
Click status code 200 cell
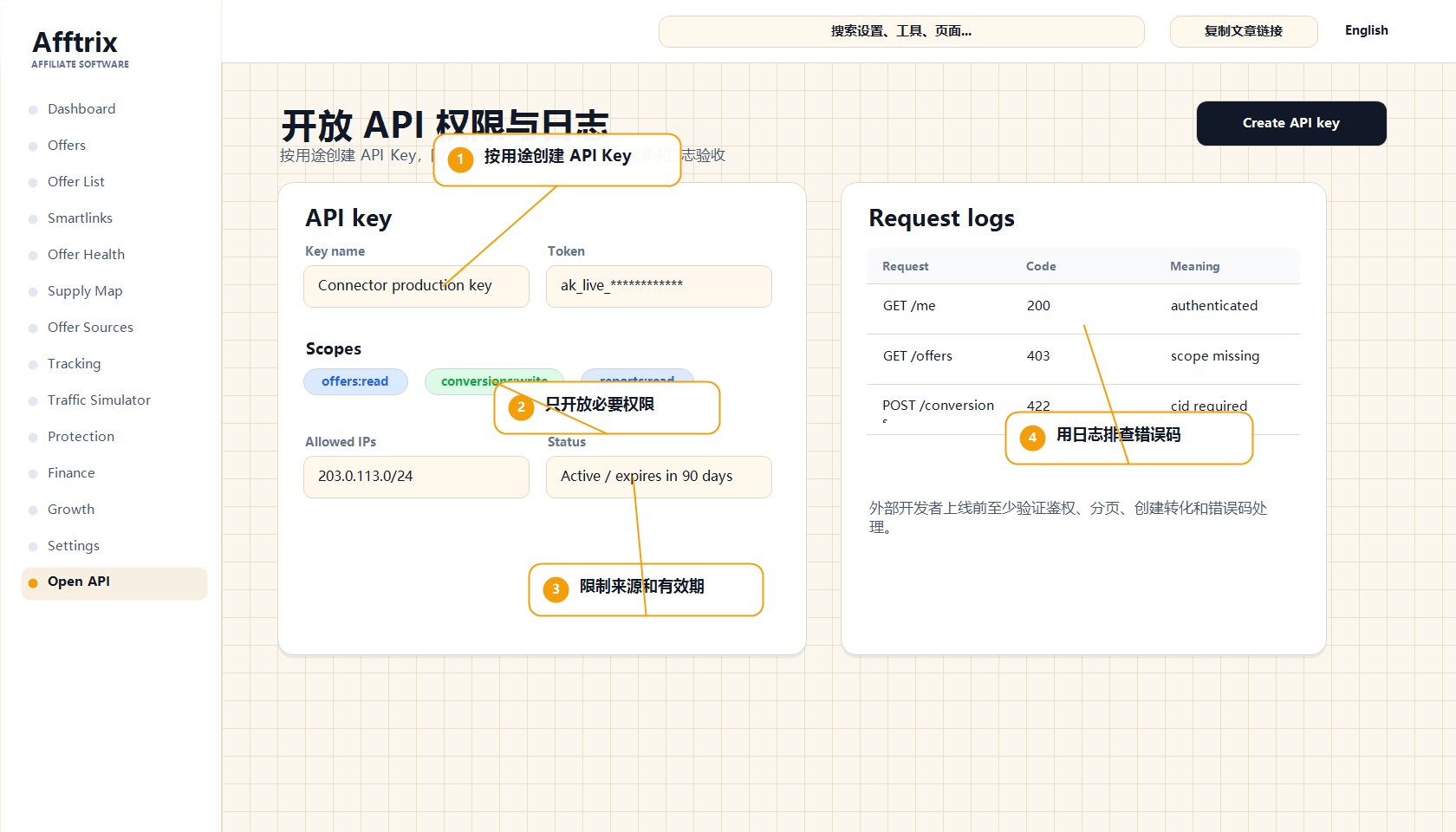pos(1038,306)
